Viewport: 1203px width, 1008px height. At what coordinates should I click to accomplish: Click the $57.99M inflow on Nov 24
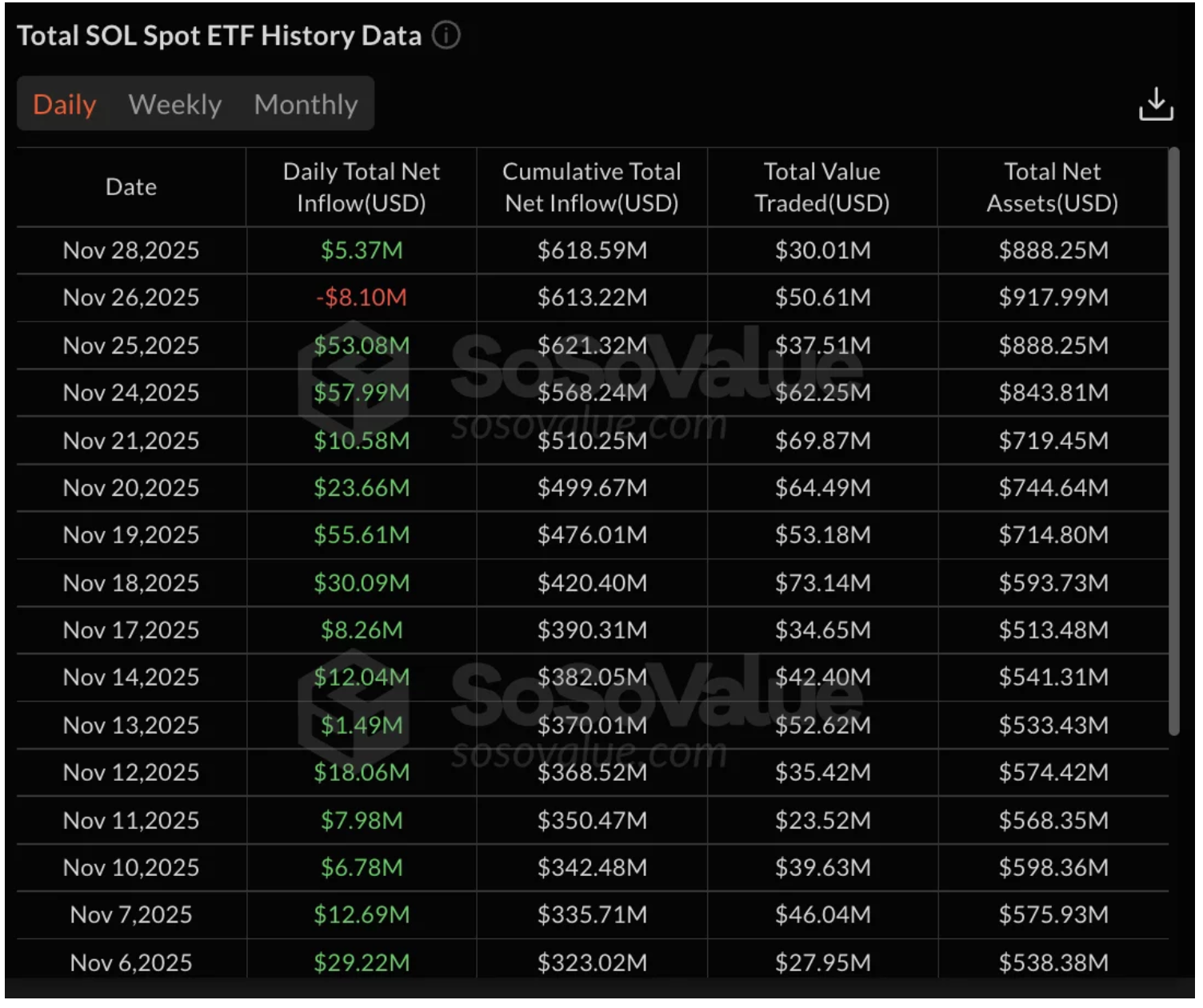click(362, 393)
